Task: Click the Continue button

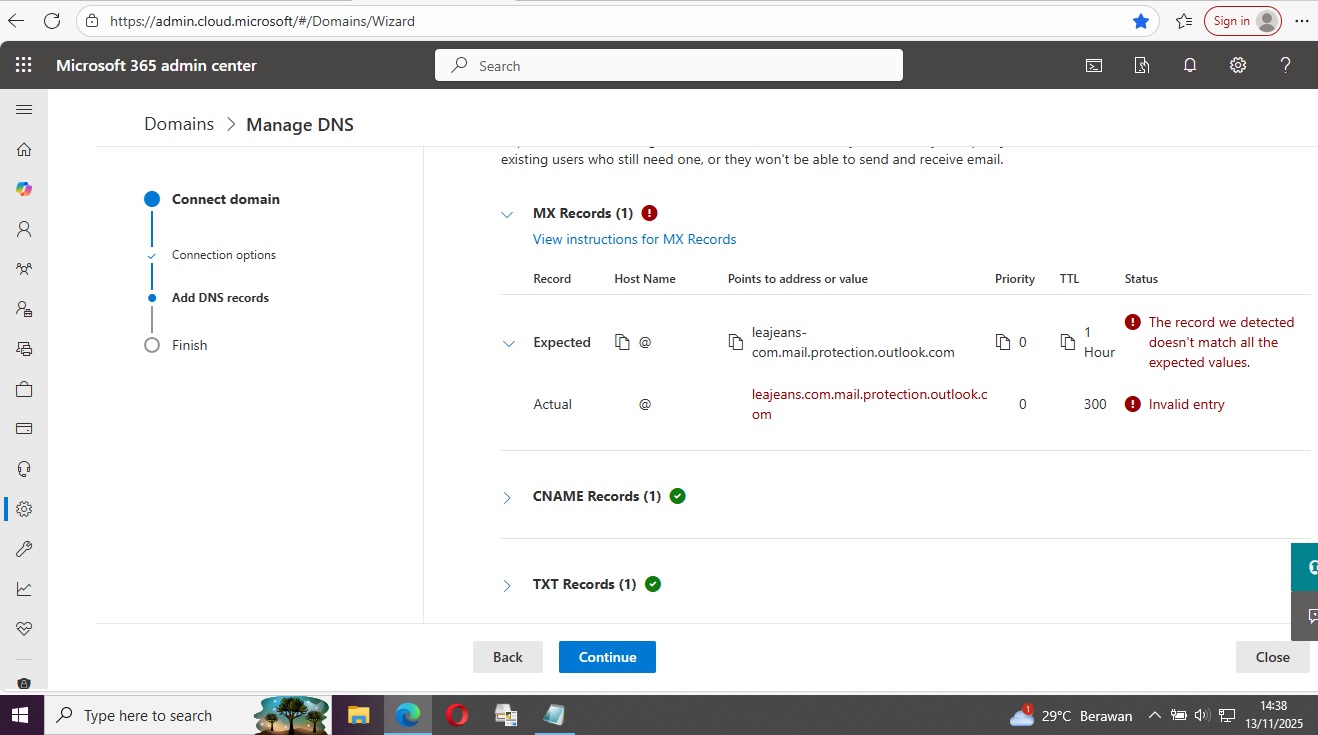Action: click(x=607, y=657)
